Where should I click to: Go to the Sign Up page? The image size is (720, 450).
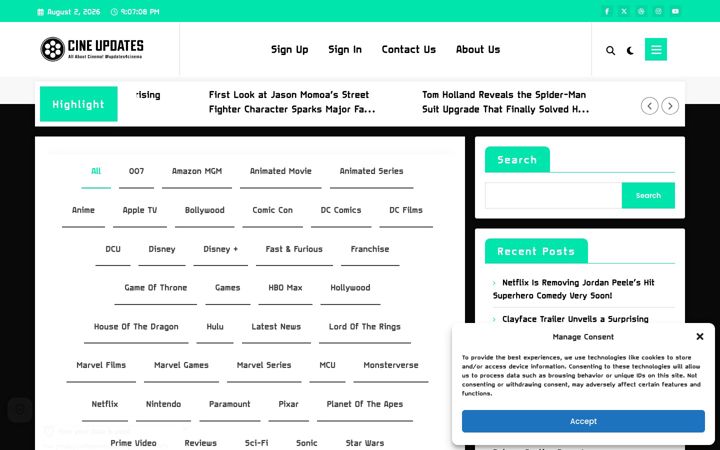click(x=289, y=50)
